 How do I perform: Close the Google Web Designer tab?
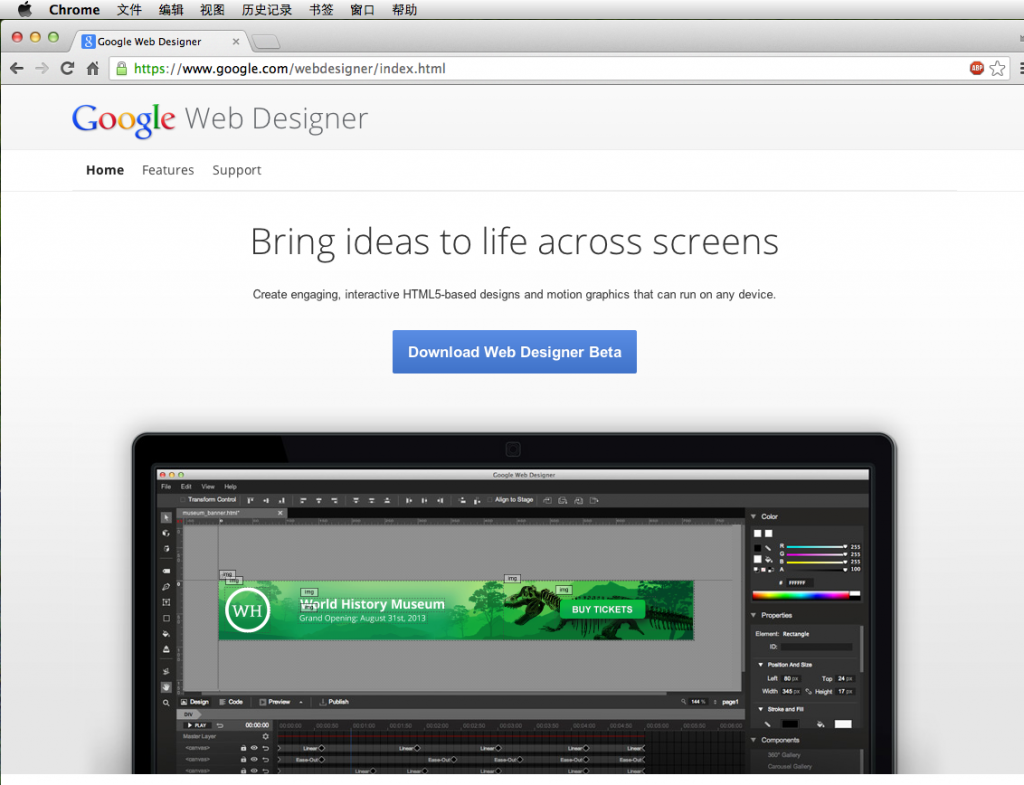(x=236, y=42)
